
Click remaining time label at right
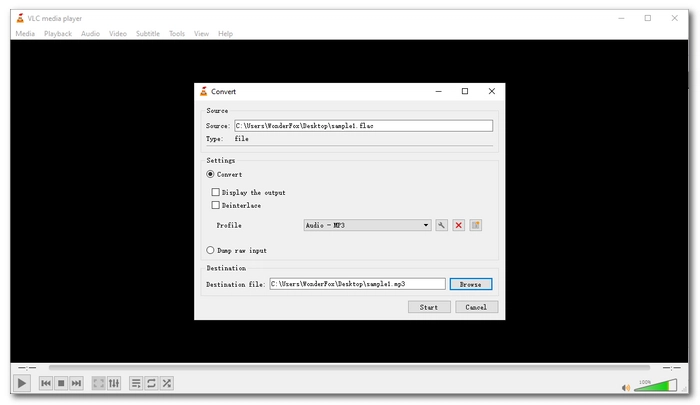[671, 368]
